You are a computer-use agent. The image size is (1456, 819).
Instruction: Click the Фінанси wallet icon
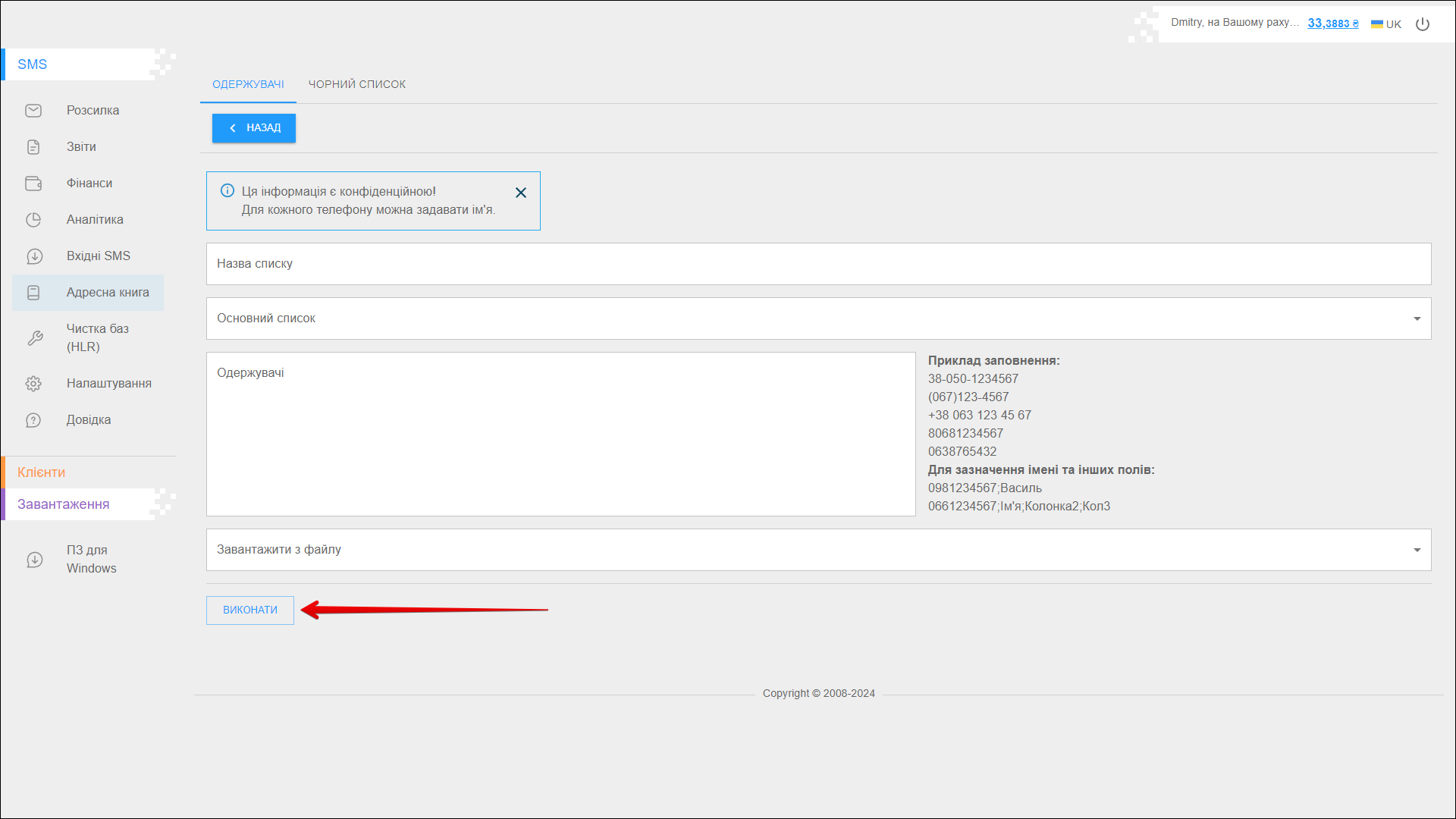[x=33, y=184]
